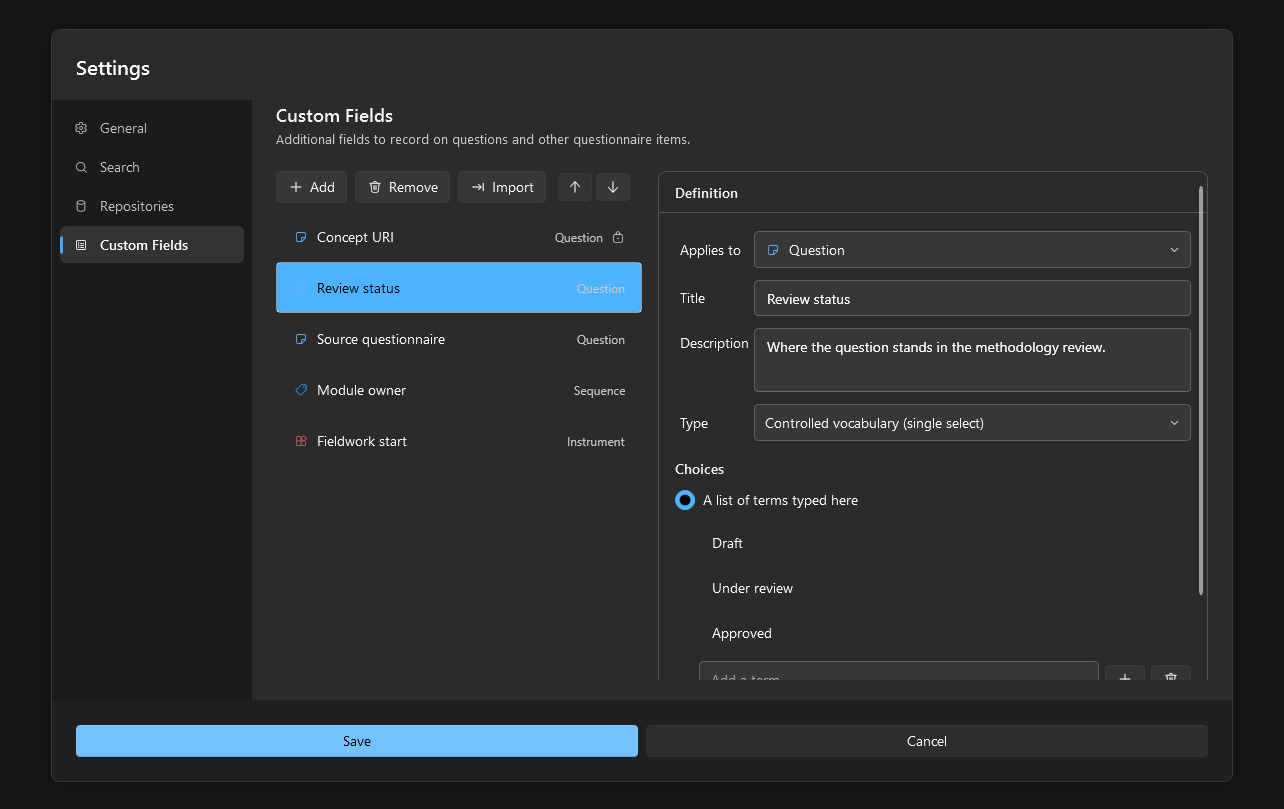Image resolution: width=1284 pixels, height=809 pixels.
Task: Move the selected field up
Action: (x=575, y=187)
